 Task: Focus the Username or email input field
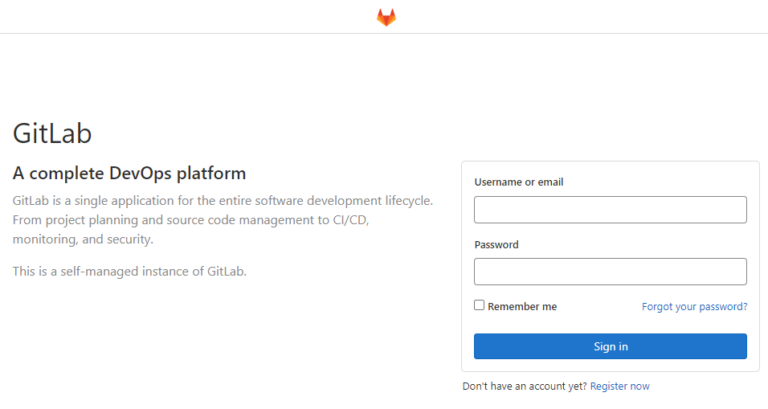[x=610, y=210]
